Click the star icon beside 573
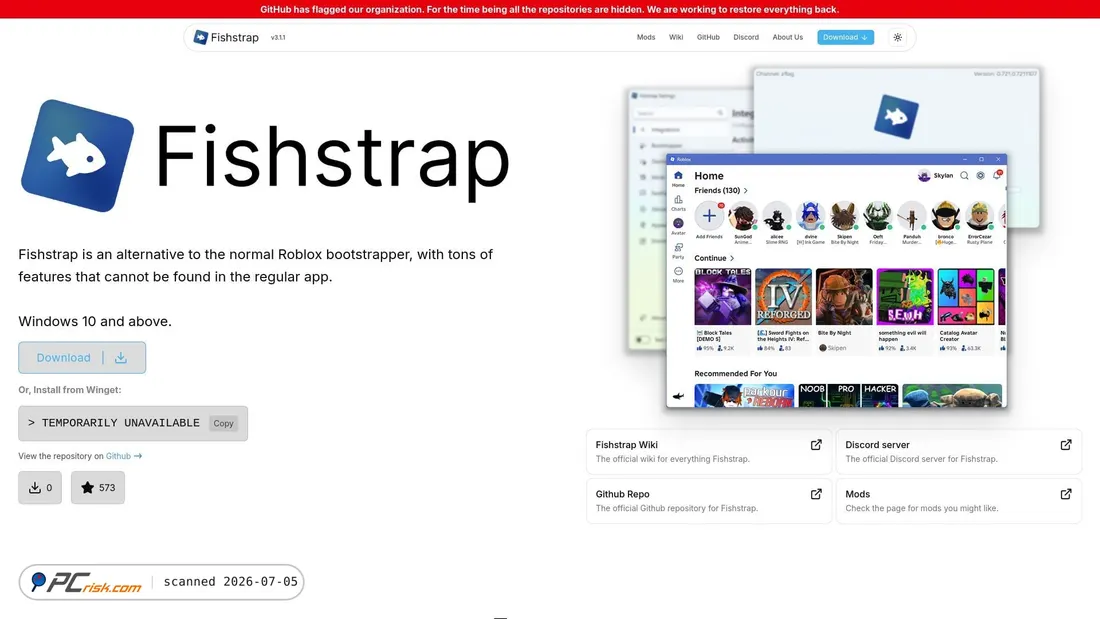 (88, 488)
